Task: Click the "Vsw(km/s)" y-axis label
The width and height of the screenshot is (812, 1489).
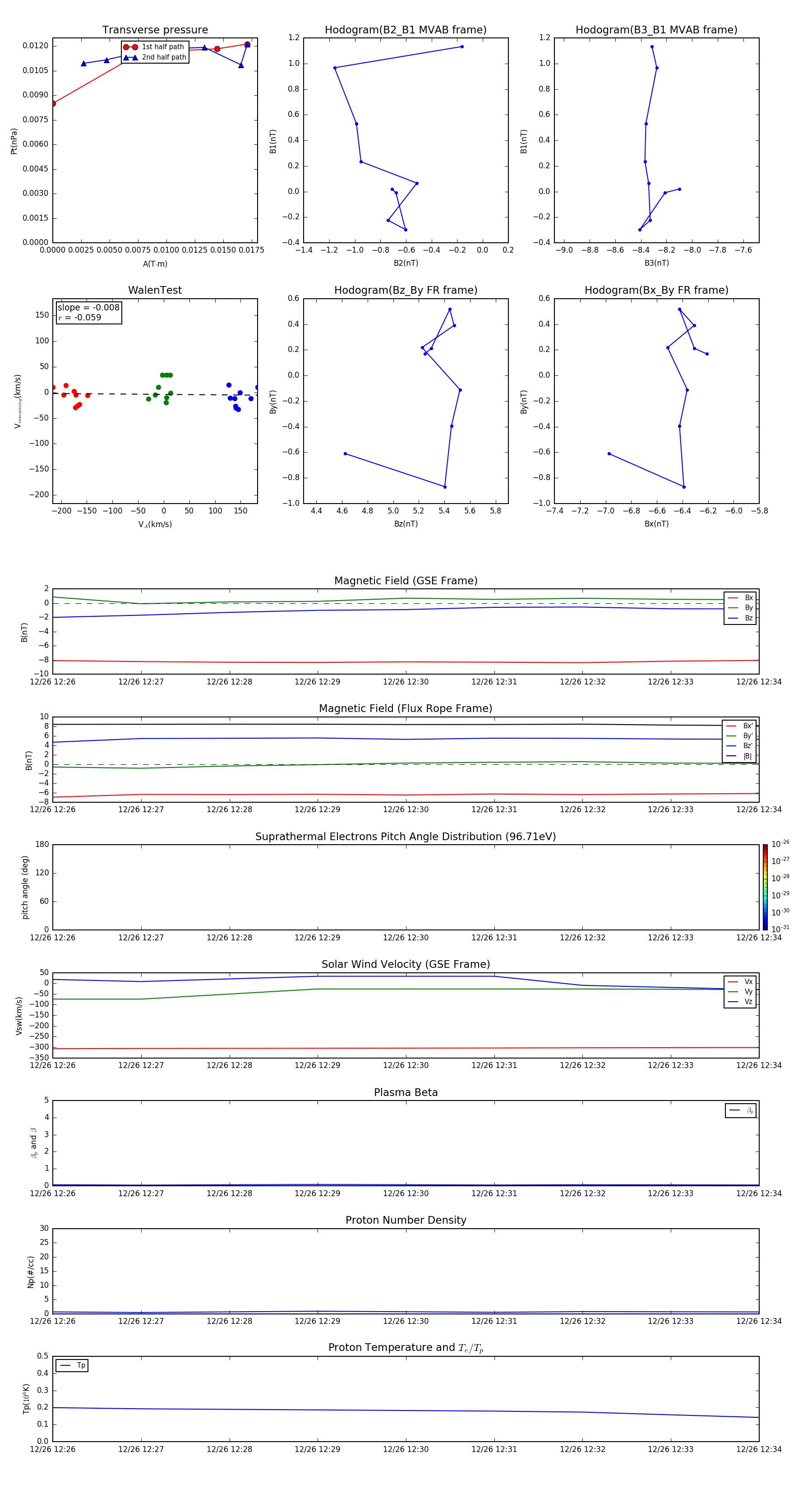Action: coord(18,1016)
